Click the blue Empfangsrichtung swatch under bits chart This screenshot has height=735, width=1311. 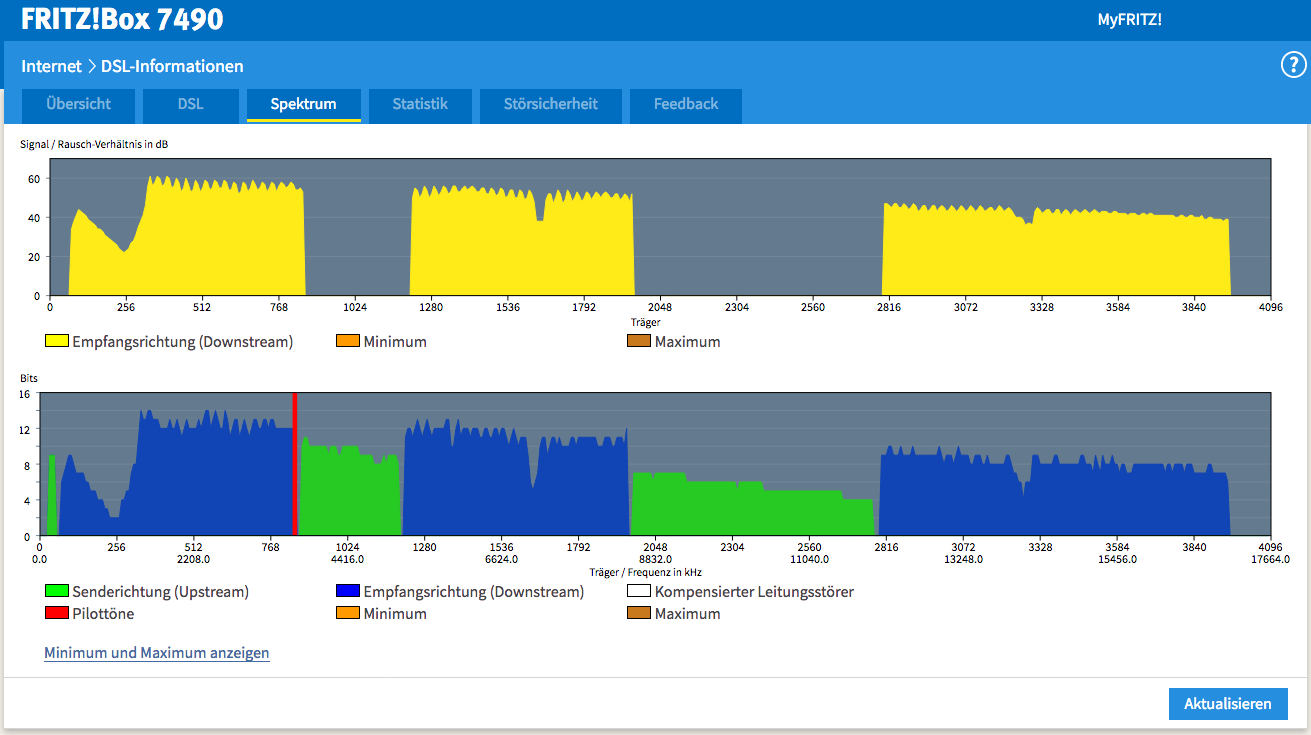[x=348, y=591]
